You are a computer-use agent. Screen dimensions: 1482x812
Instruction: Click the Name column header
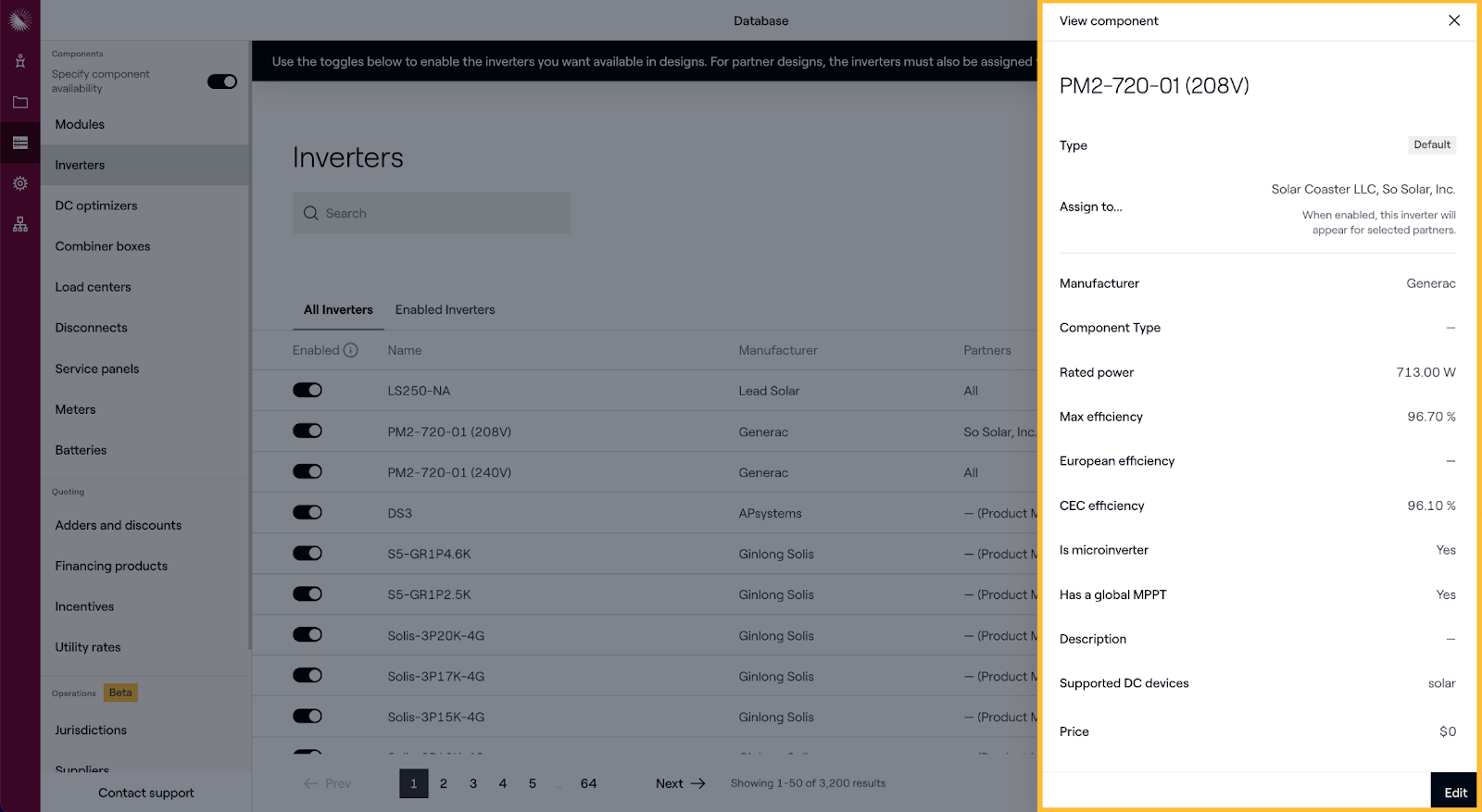click(405, 350)
